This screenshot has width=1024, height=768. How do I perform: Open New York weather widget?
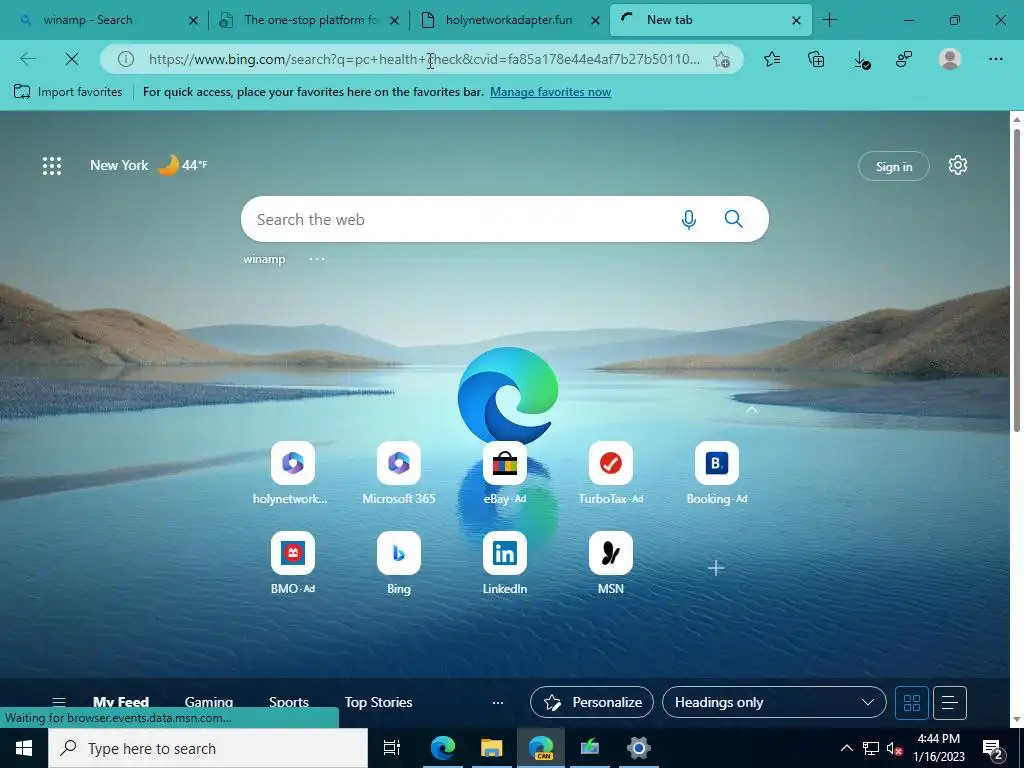[x=148, y=165]
